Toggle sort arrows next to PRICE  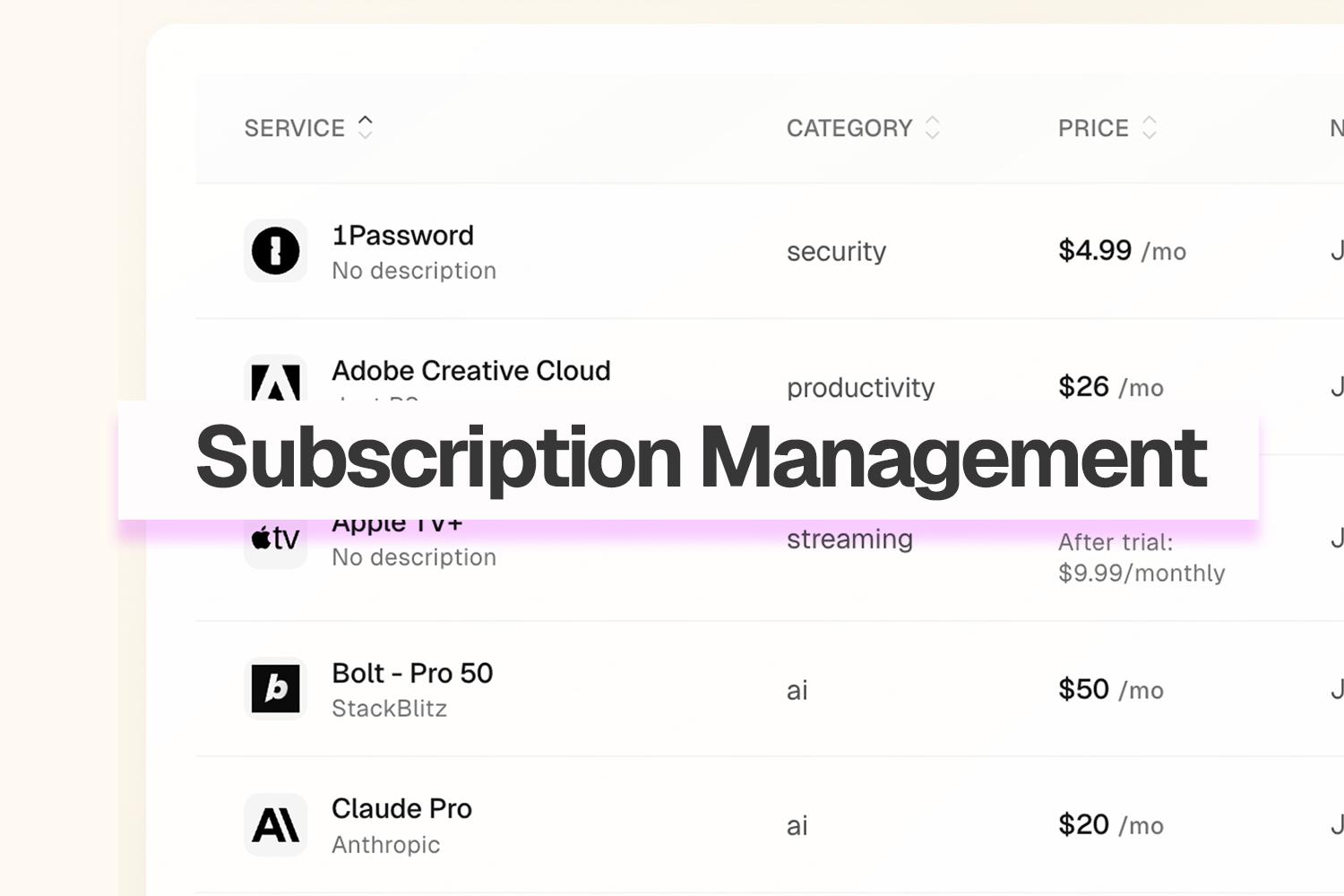coord(1150,127)
